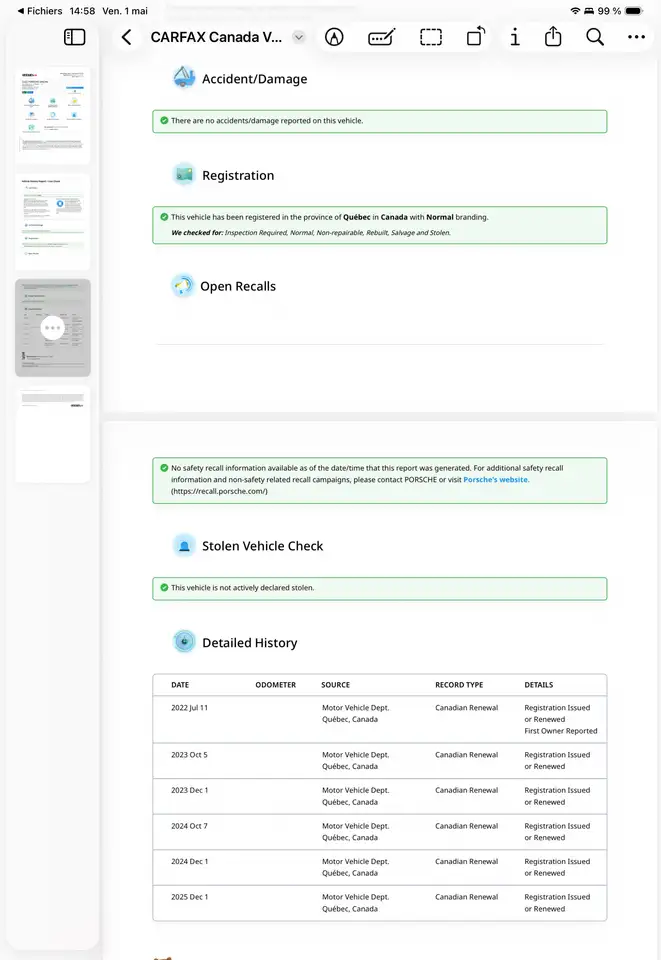Open Porsche's website link
Screen dimensions: 661x960
point(496,479)
